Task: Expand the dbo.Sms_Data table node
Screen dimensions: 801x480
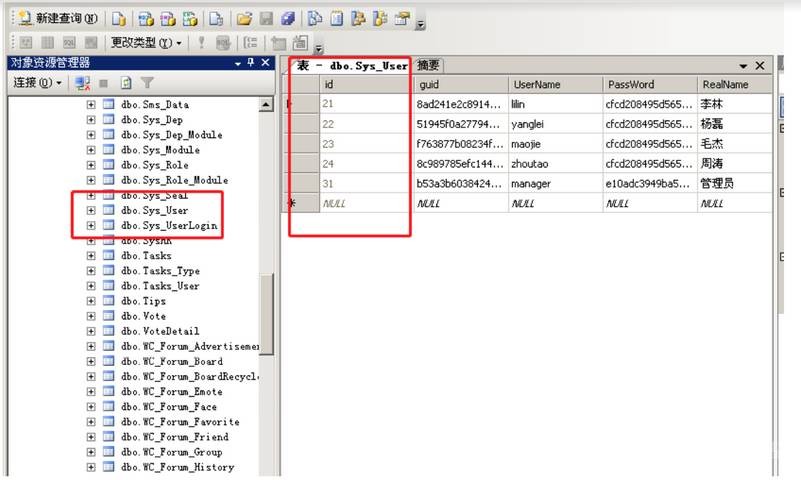Action: pyautogui.click(x=91, y=105)
